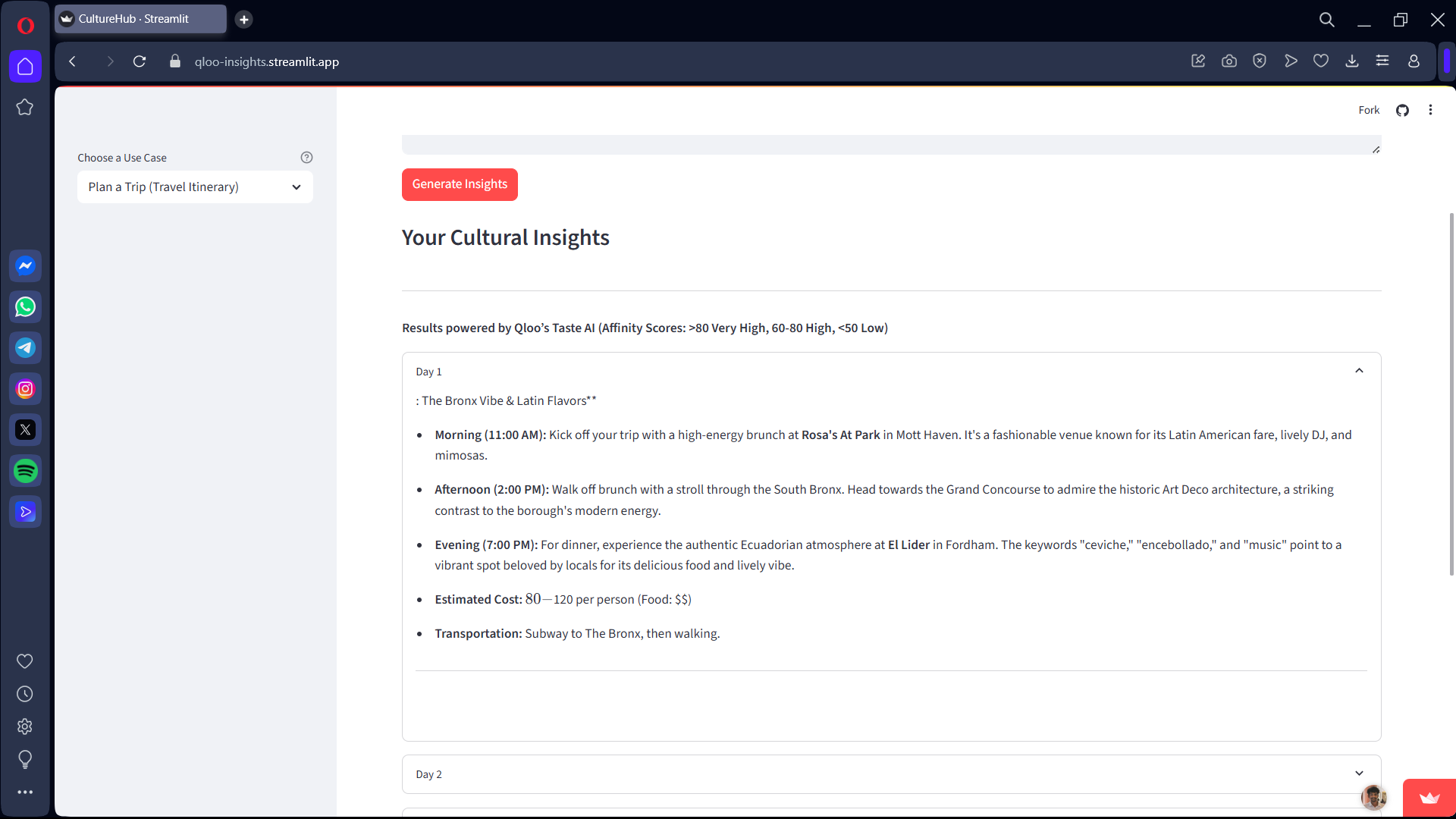The image size is (1456, 819).
Task: Show help tooltip for Use Case
Action: (306, 158)
